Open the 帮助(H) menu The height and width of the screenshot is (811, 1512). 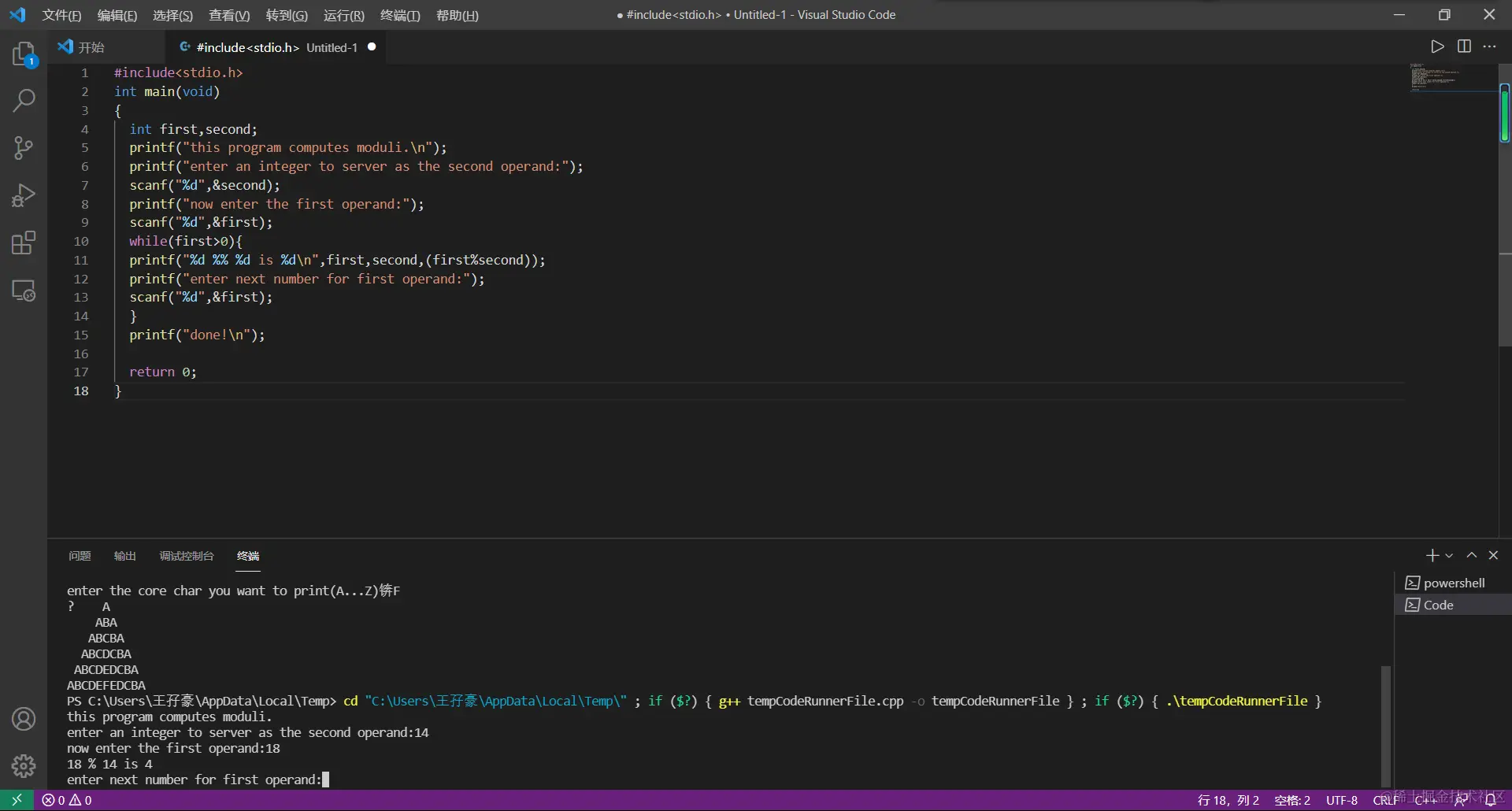[x=458, y=15]
